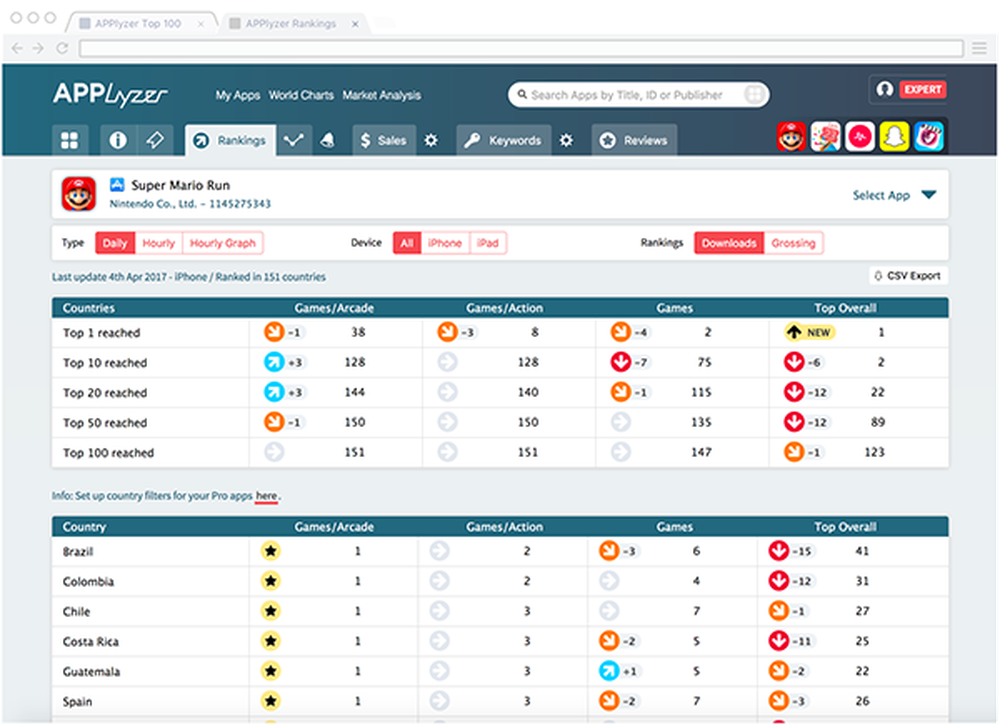Image resolution: width=1000 pixels, height=725 pixels.
Task: Click the Top 100 reached row label
Action: click(x=108, y=453)
